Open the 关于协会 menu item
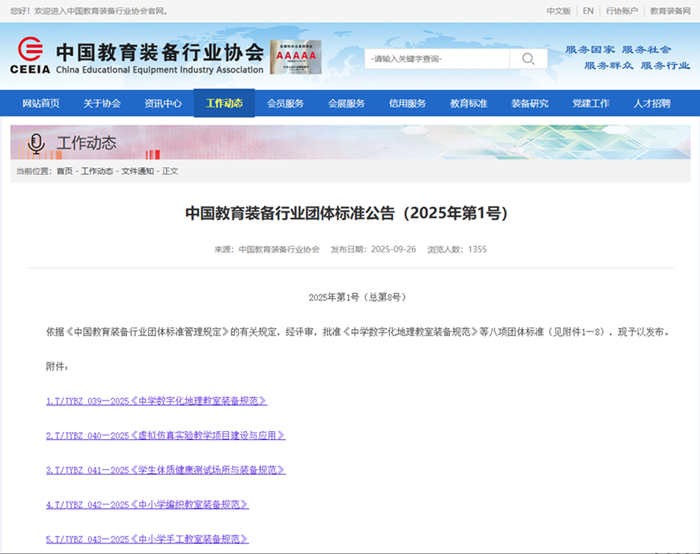Image resolution: width=700 pixels, height=554 pixels. coord(102,103)
